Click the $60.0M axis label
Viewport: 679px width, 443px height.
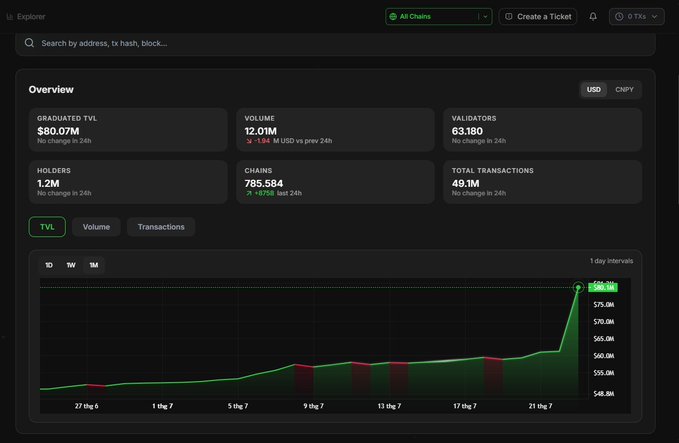pyautogui.click(x=604, y=356)
